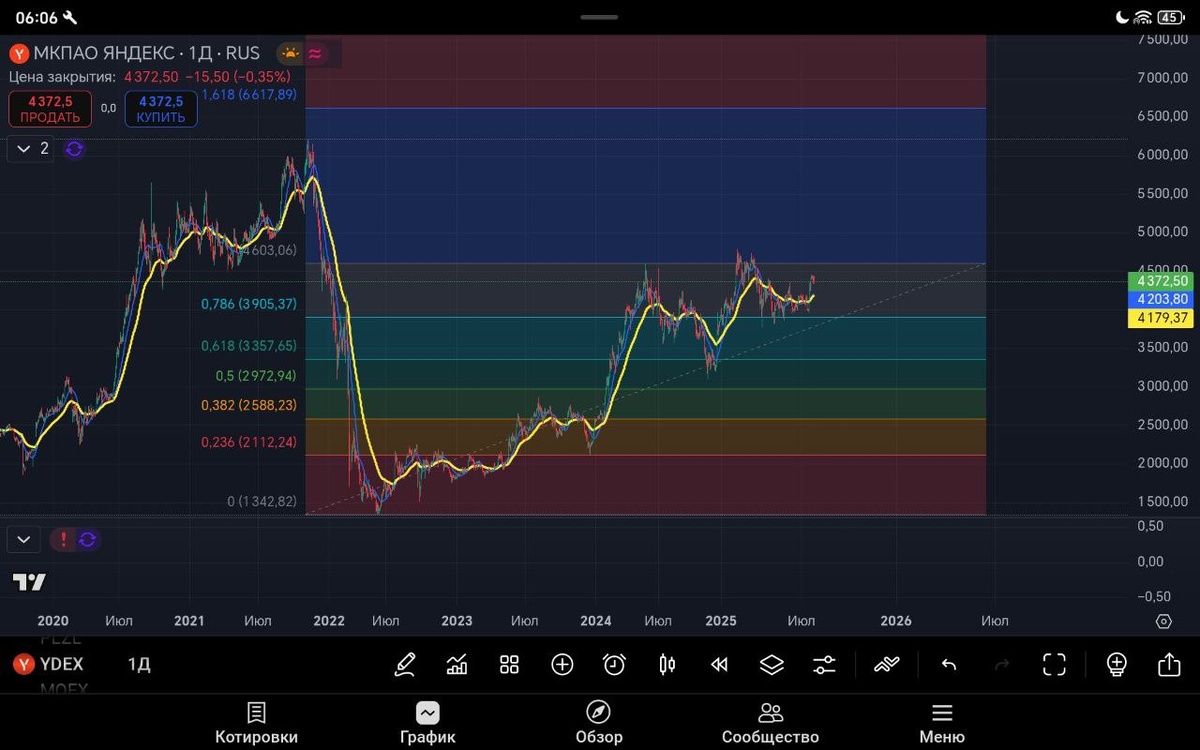1200x750 pixels.
Task: Redo the chart action
Action: tap(1001, 664)
